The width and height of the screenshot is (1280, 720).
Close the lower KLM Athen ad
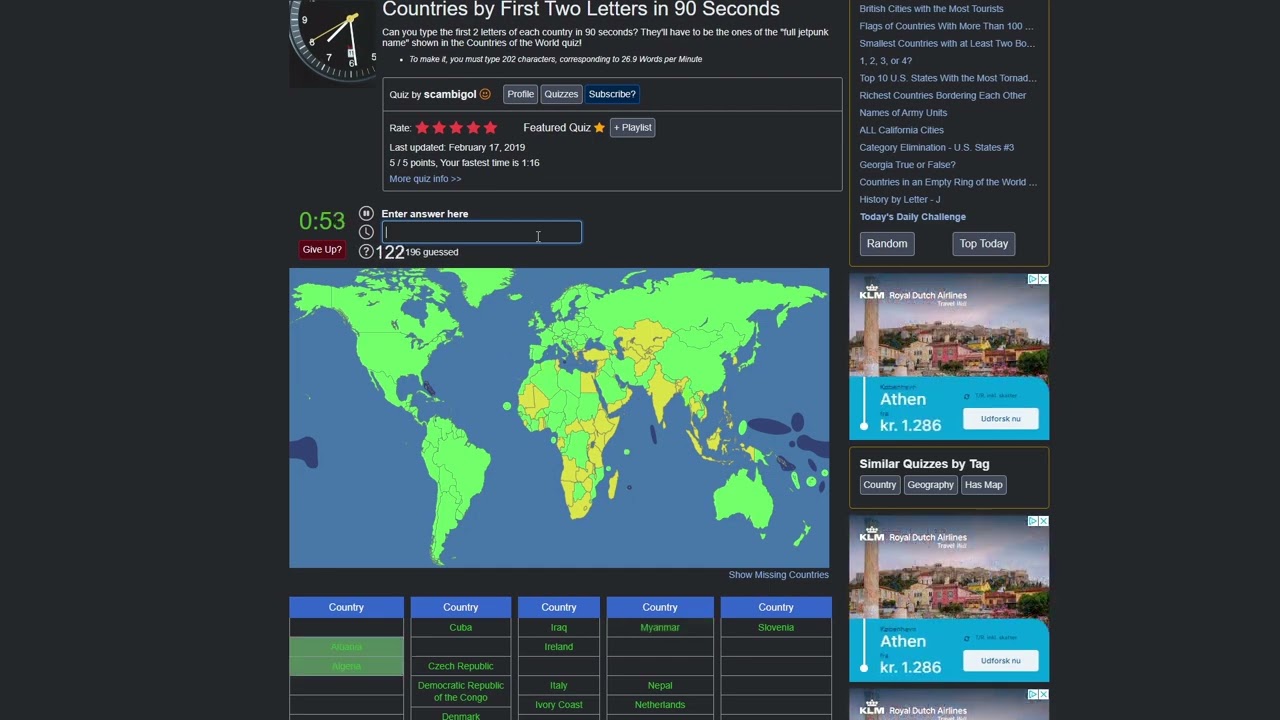pos(1043,521)
